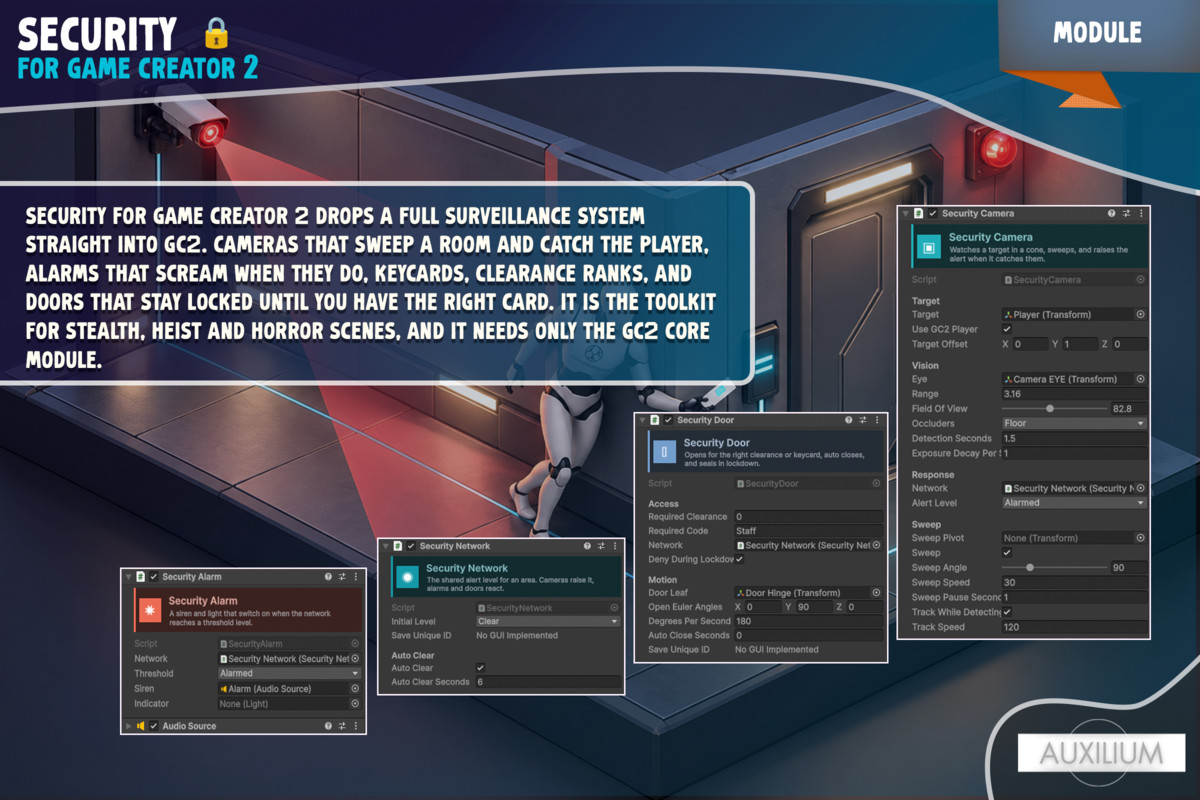Open help for Security Door component
Image resolution: width=1200 pixels, height=800 pixels.
[848, 420]
